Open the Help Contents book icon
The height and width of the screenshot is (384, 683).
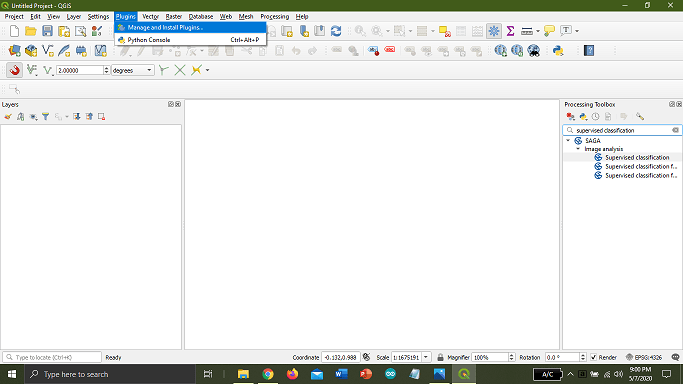point(589,51)
